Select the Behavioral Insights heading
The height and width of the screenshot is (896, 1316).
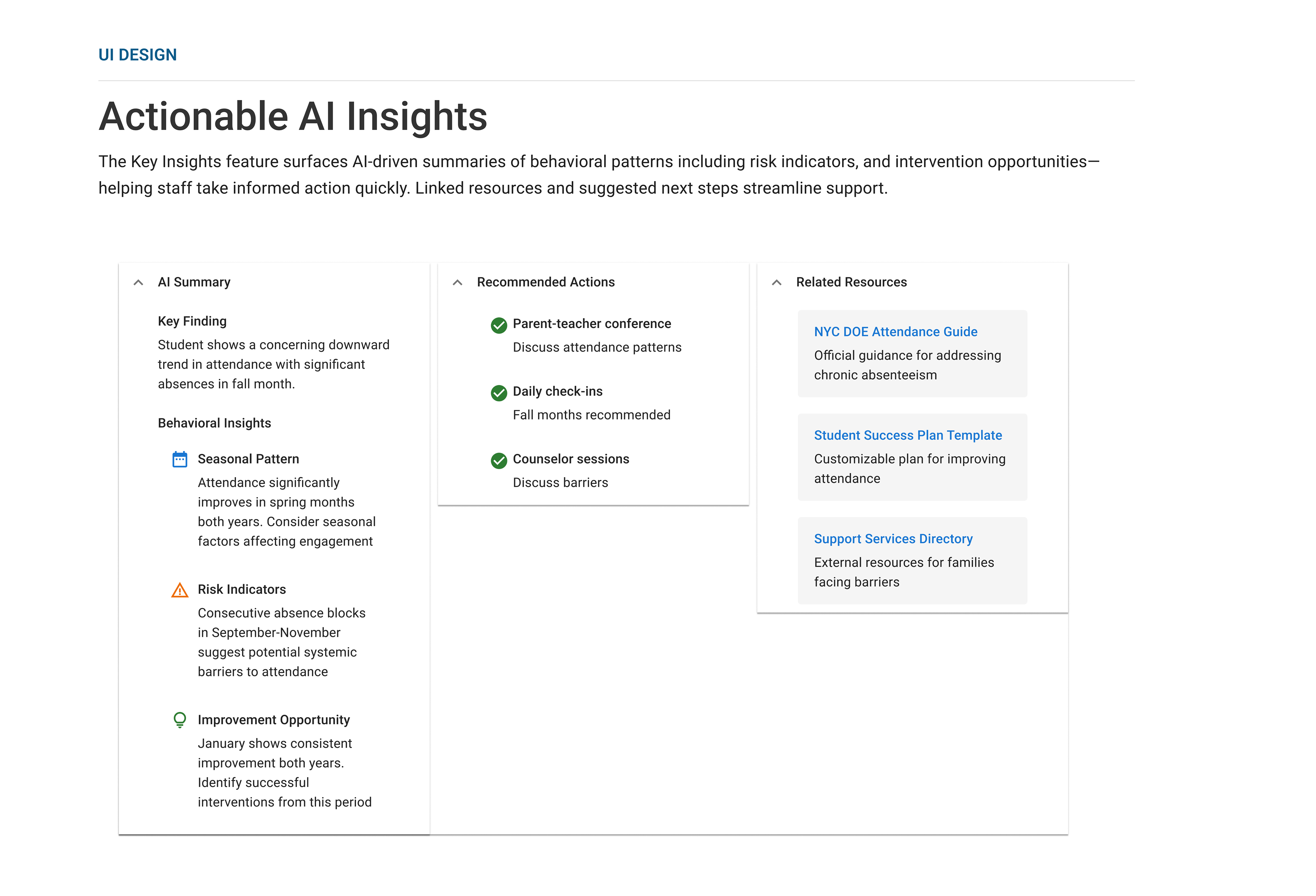pos(214,423)
